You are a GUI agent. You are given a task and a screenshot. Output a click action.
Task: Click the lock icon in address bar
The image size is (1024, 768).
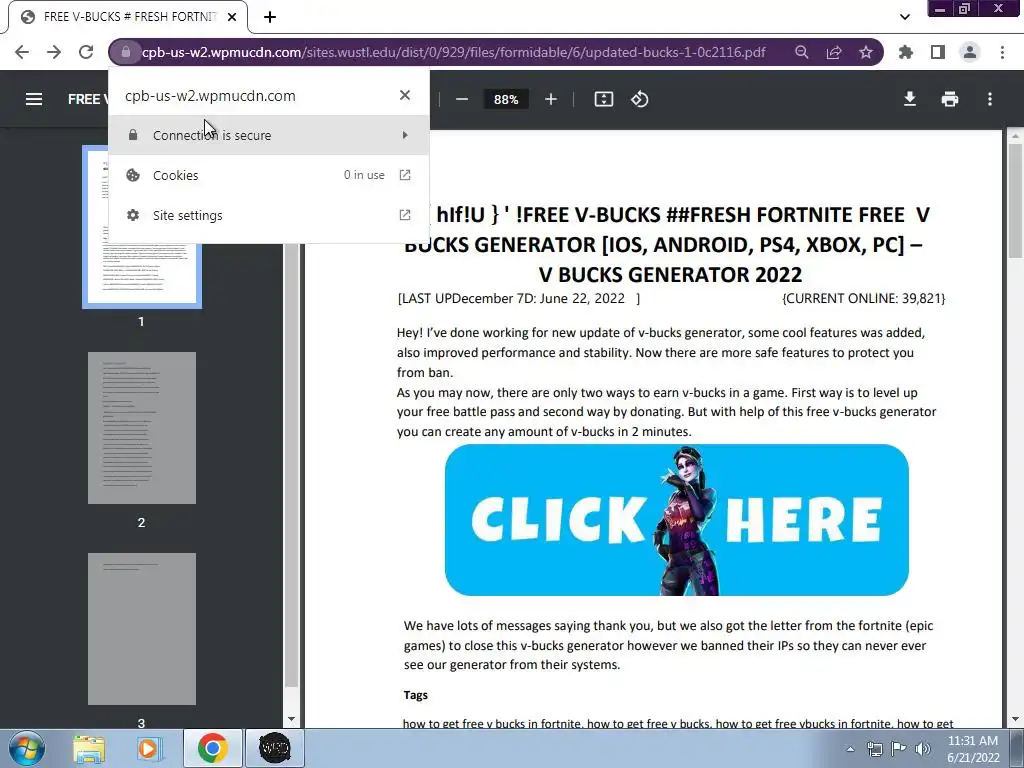pyautogui.click(x=125, y=52)
